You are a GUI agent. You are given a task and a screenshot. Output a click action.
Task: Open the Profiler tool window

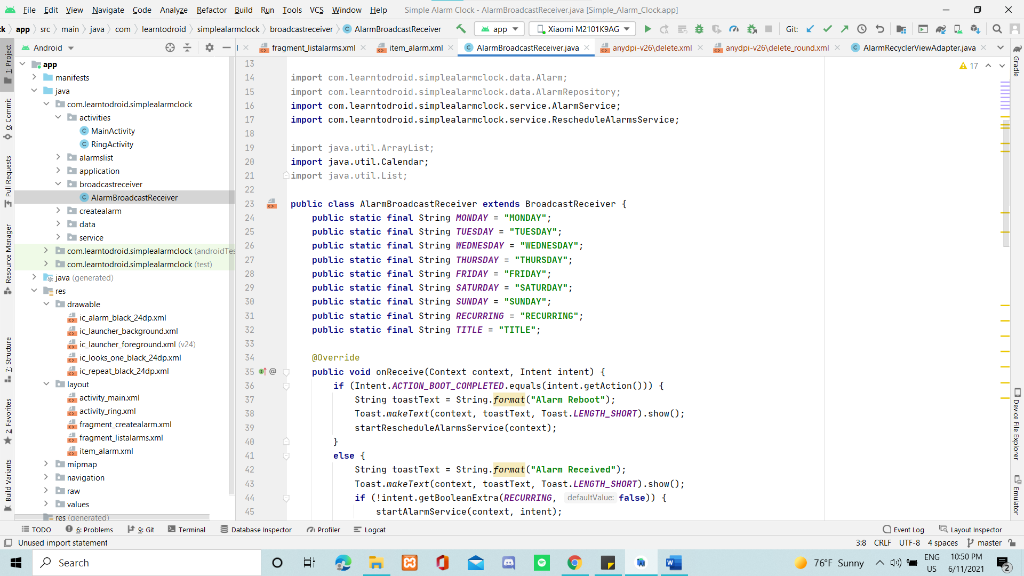click(x=327, y=529)
